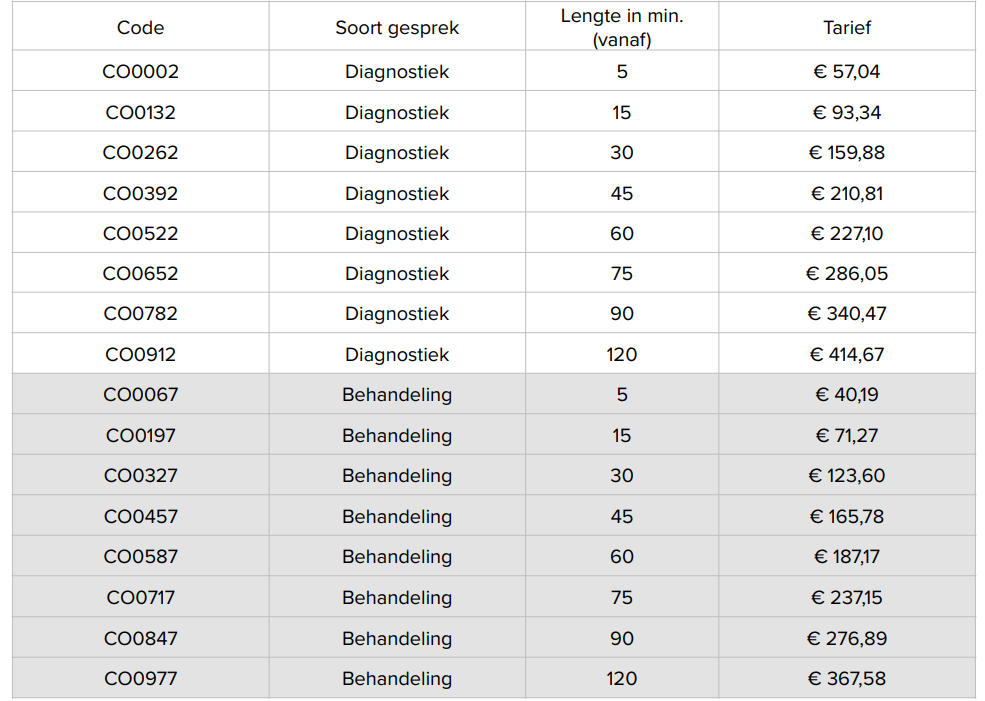The width and height of the screenshot is (985, 701).
Task: Click the Soort gesprek column header
Action: [397, 28]
